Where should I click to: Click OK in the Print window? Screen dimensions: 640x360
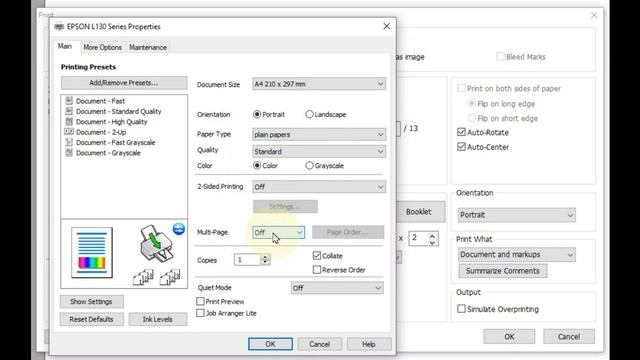pos(509,337)
